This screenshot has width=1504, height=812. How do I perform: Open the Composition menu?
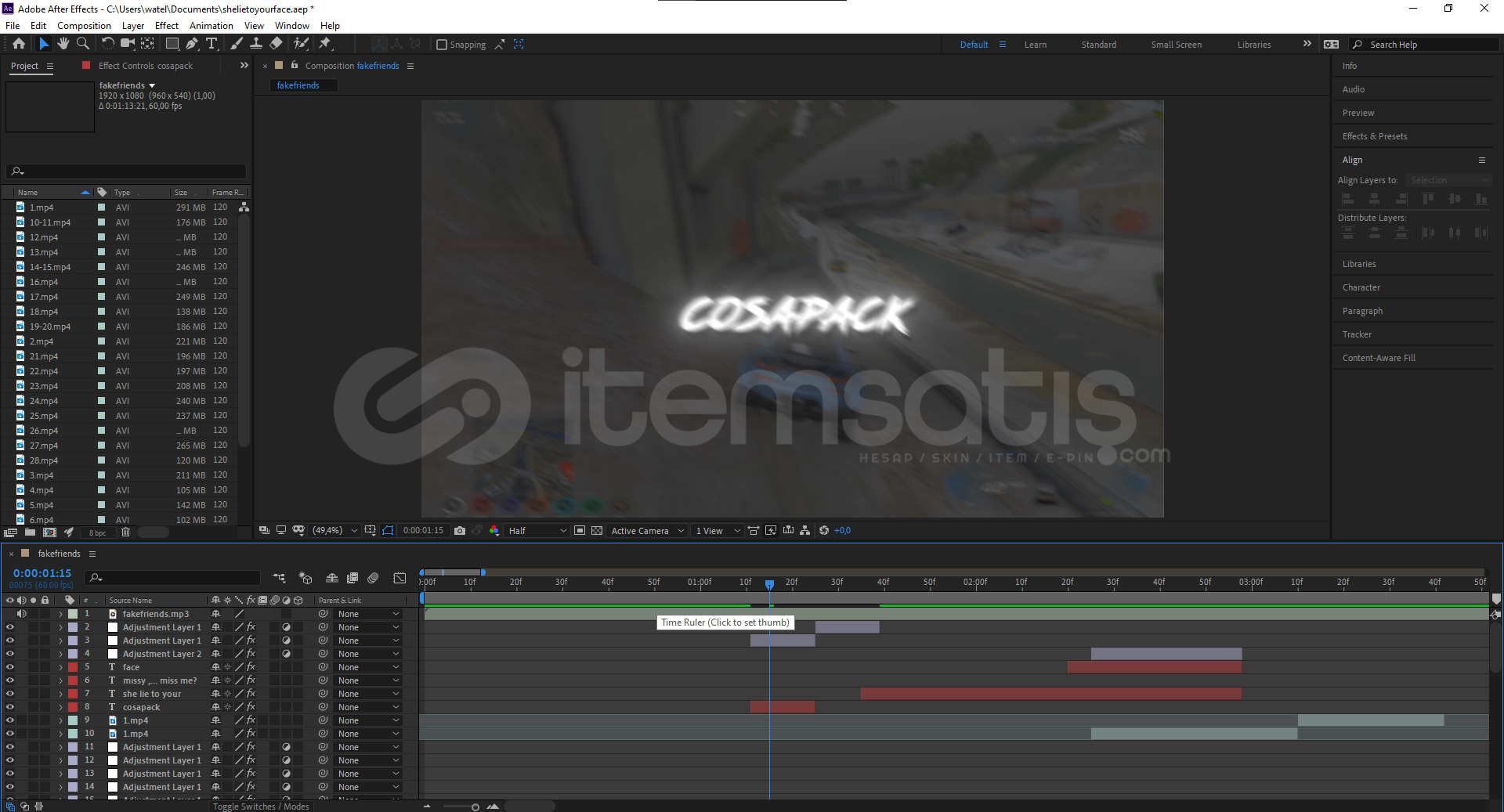point(84,26)
